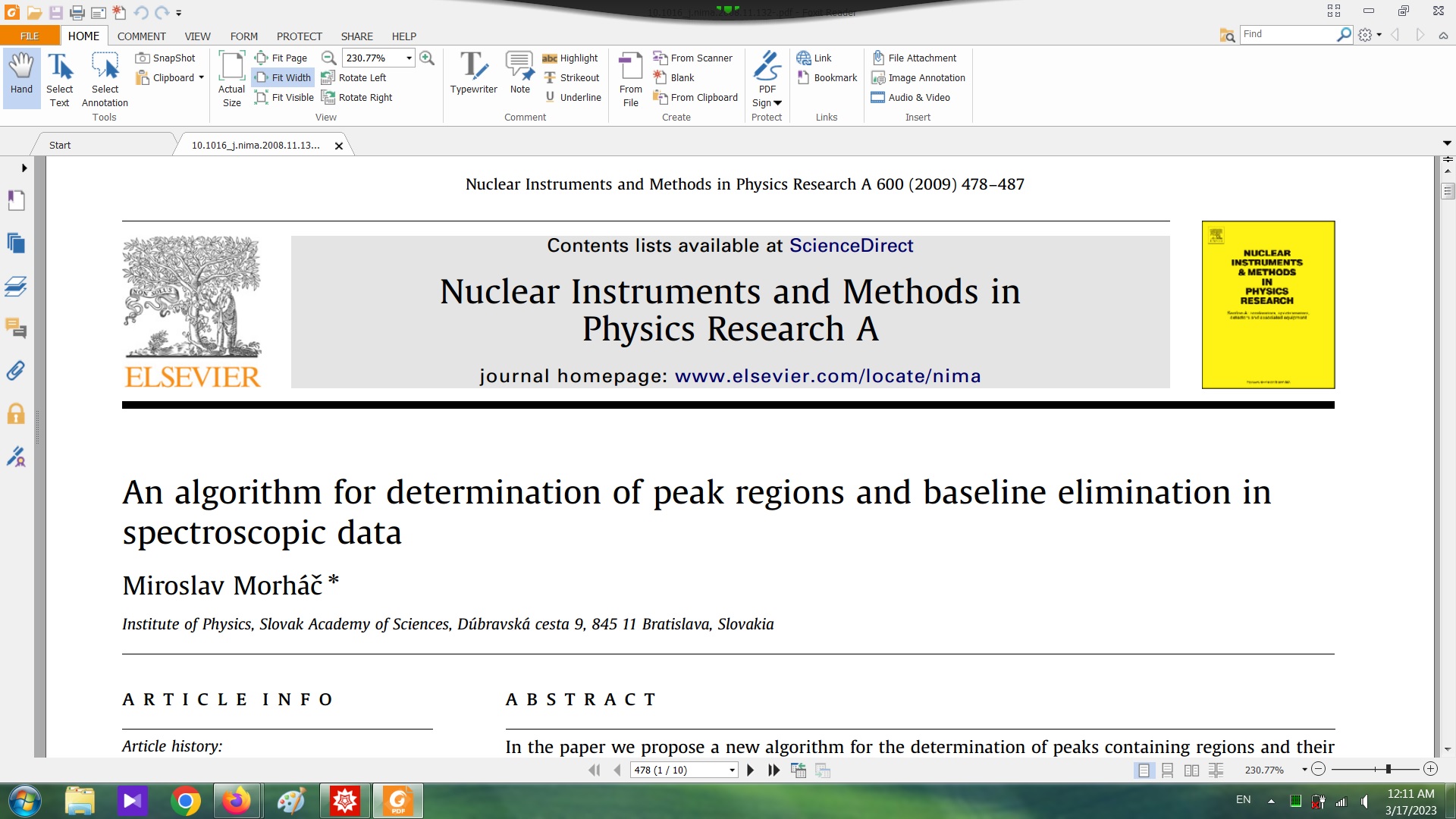
Task: Open Firefox from the taskbar
Action: [236, 801]
